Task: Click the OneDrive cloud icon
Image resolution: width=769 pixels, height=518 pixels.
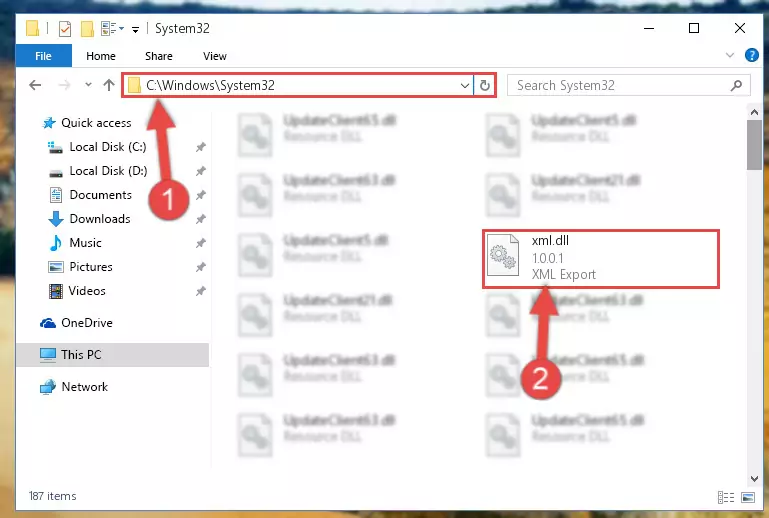Action: pyautogui.click(x=48, y=323)
